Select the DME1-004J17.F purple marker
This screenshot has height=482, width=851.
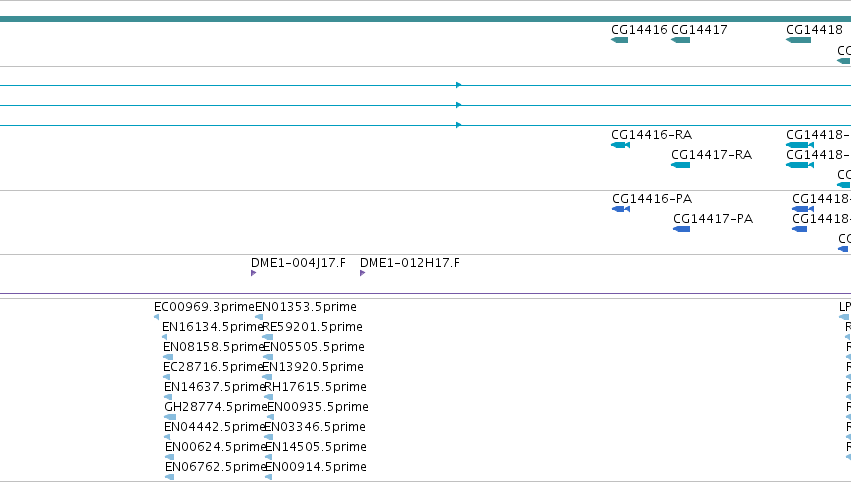pos(253,273)
